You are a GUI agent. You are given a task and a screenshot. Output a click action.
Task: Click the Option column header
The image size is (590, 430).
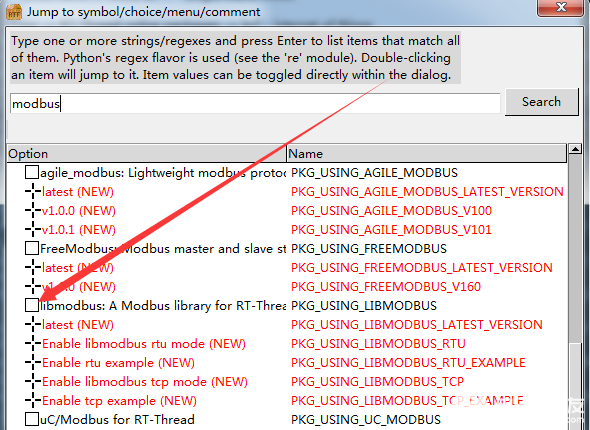tap(147, 153)
